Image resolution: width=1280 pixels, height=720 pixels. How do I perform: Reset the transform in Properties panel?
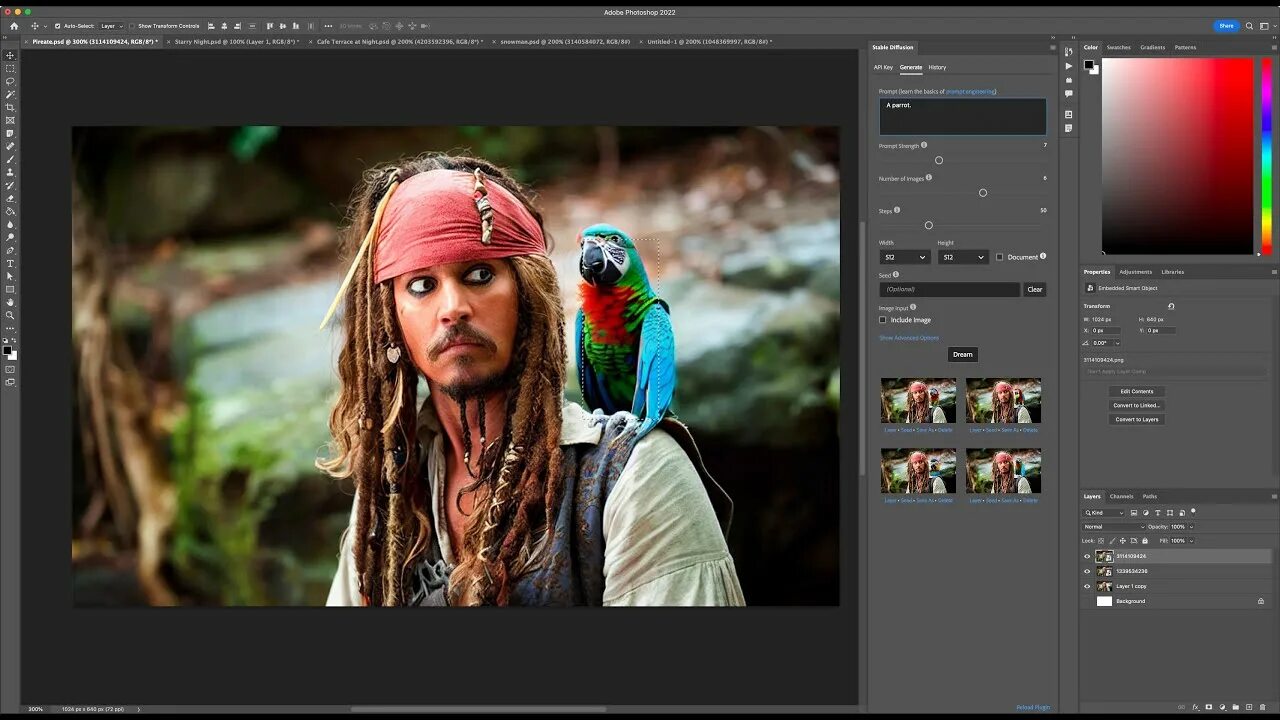click(1171, 306)
